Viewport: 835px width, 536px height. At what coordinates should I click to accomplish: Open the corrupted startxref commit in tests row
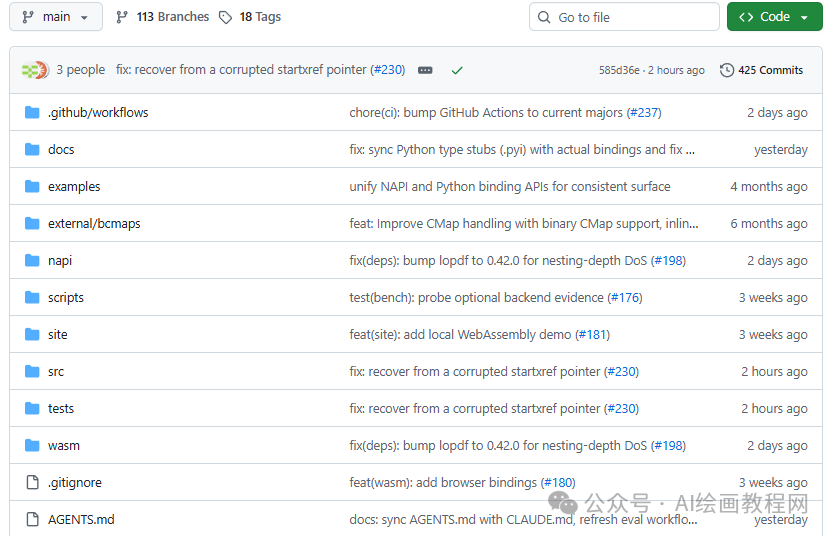click(x=475, y=408)
